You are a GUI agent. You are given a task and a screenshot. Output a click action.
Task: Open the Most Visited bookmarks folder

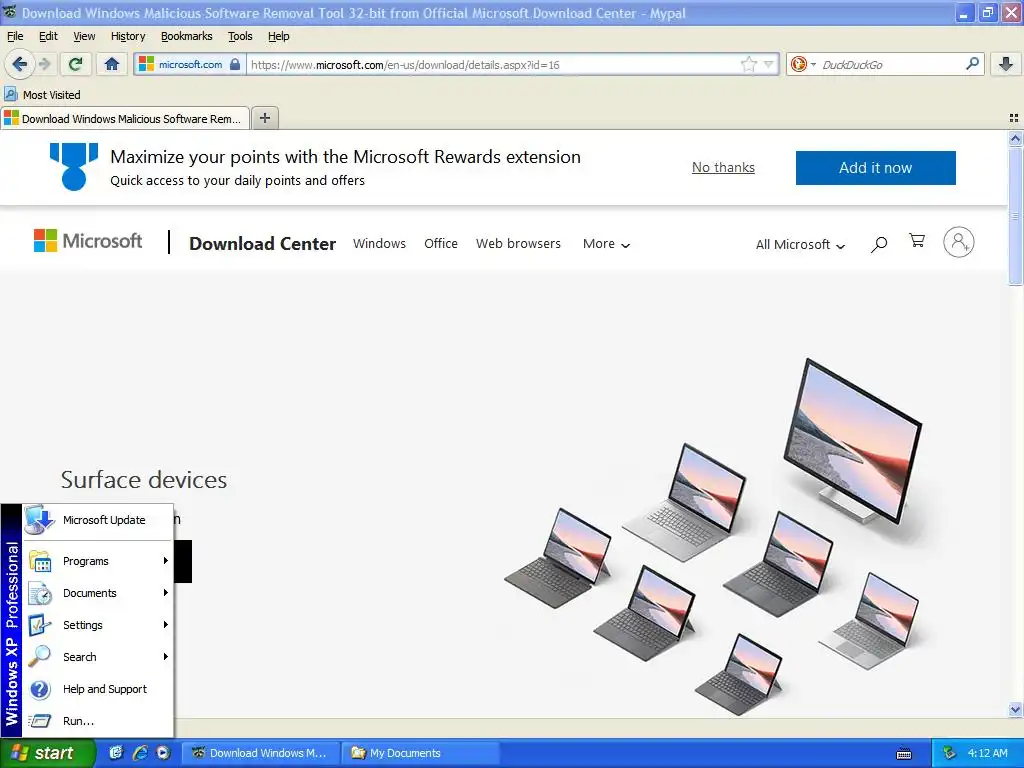click(42, 95)
